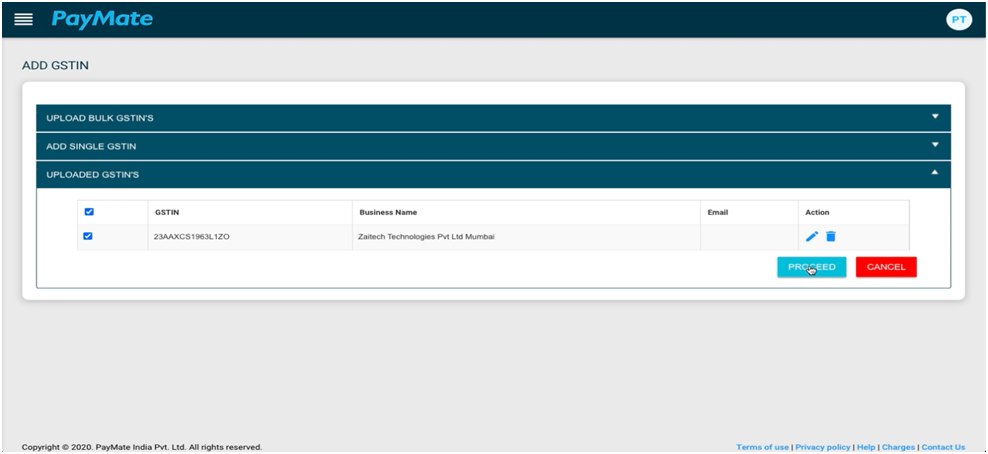Screen dimensions: 988x454
Task: Open the Charges link in footer
Action: pyautogui.click(x=898, y=447)
